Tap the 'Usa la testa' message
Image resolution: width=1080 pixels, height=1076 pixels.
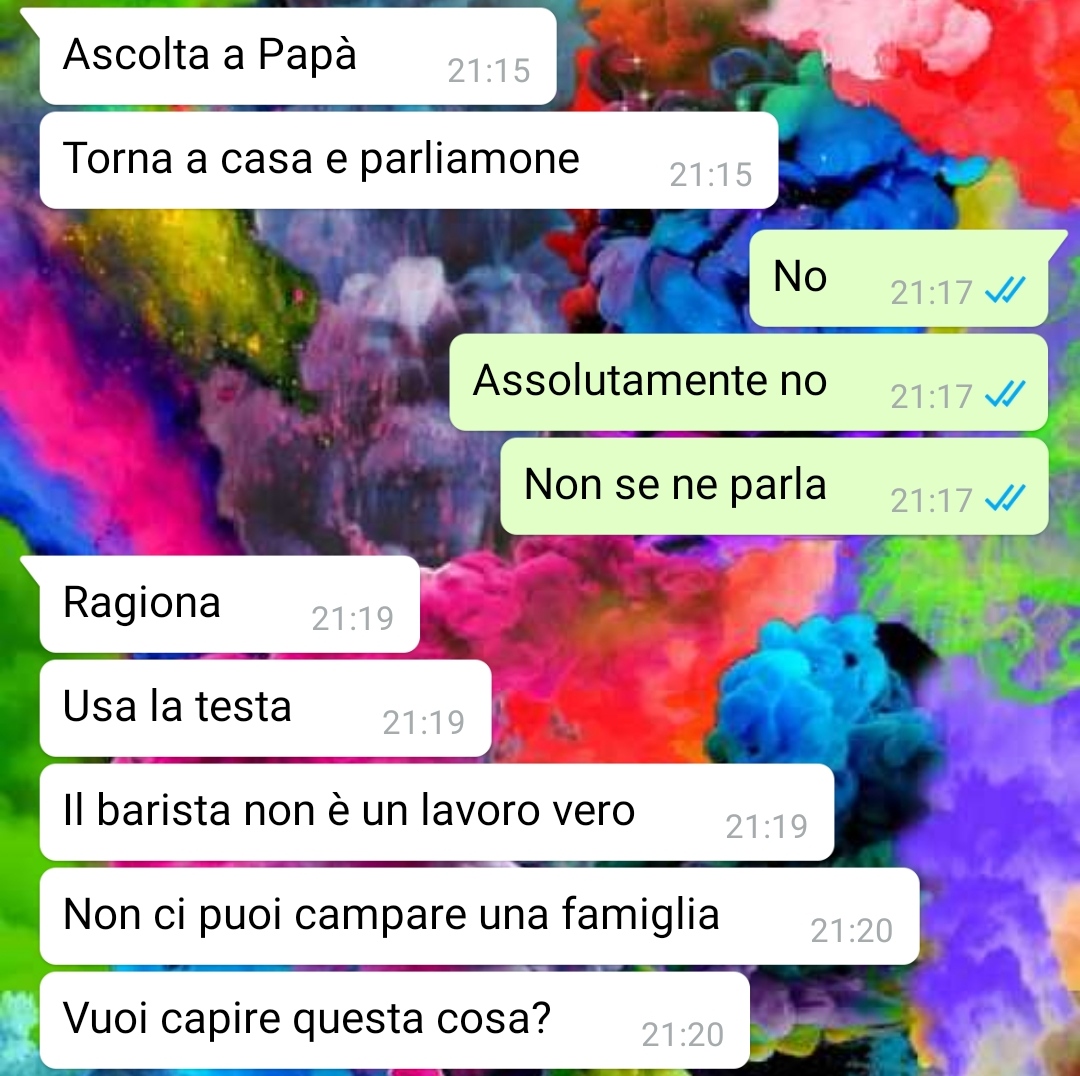point(265,708)
